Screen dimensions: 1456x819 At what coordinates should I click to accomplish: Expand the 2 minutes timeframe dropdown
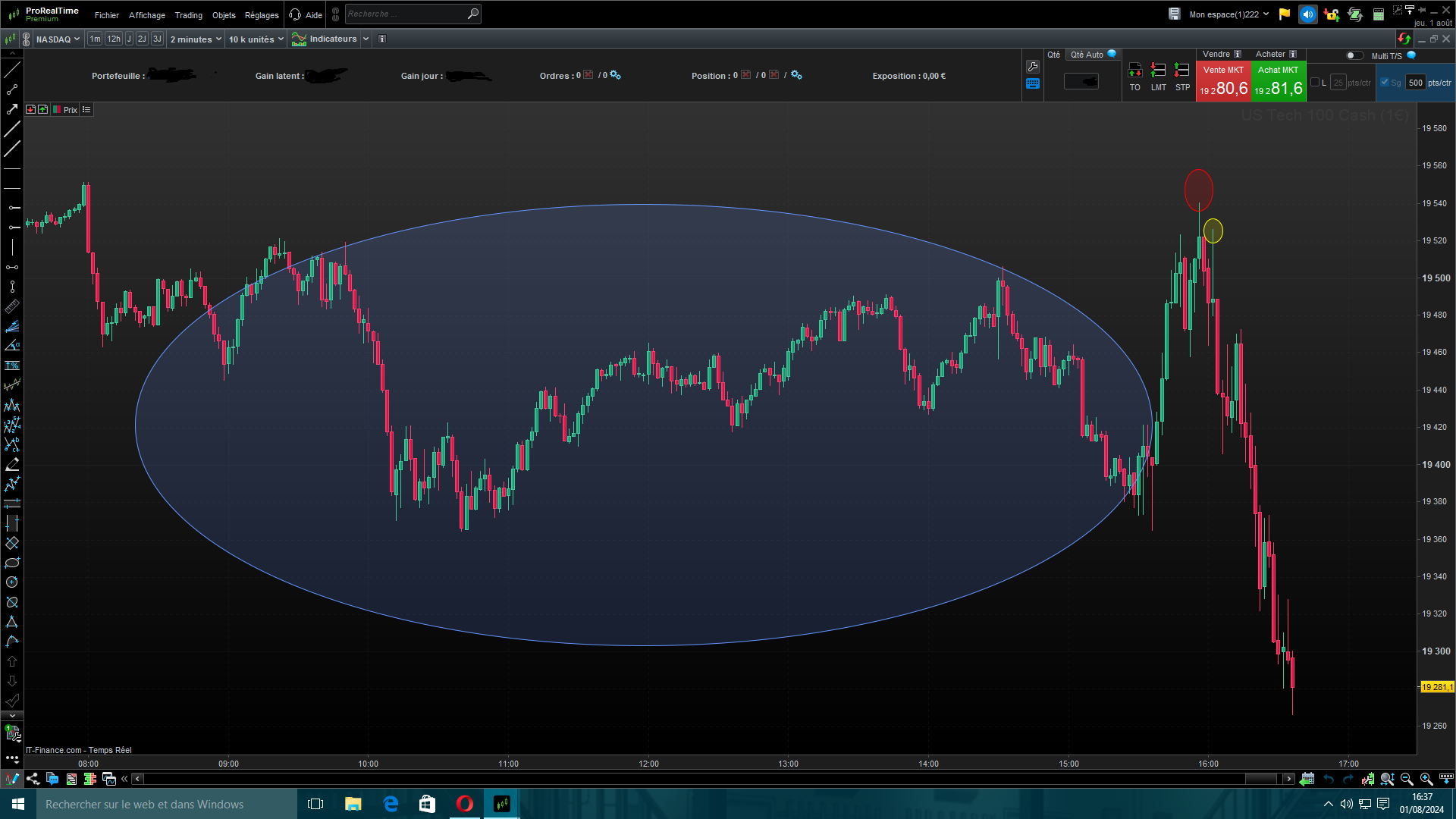pos(196,39)
